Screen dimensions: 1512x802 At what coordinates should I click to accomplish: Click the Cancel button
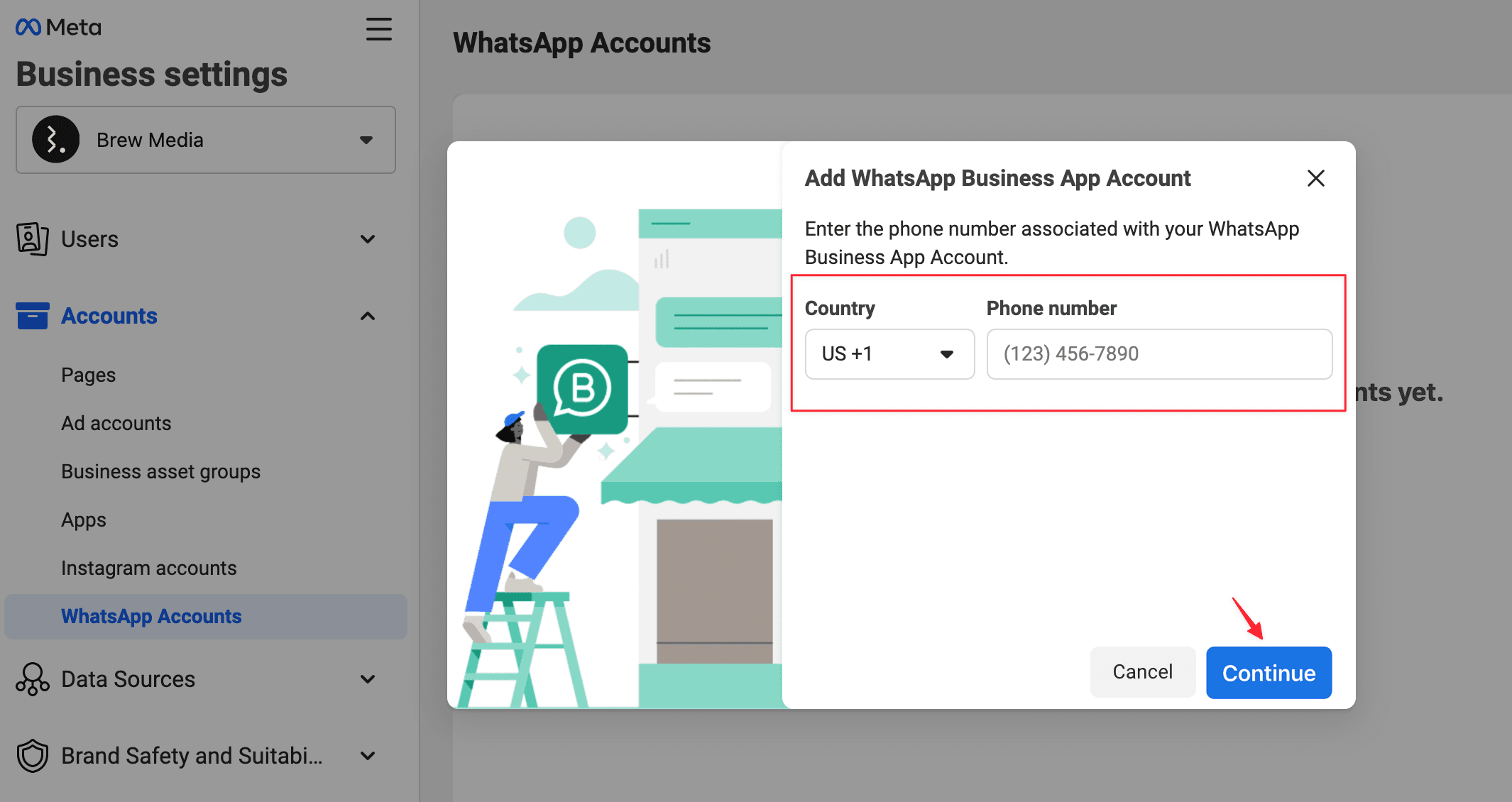click(x=1142, y=672)
